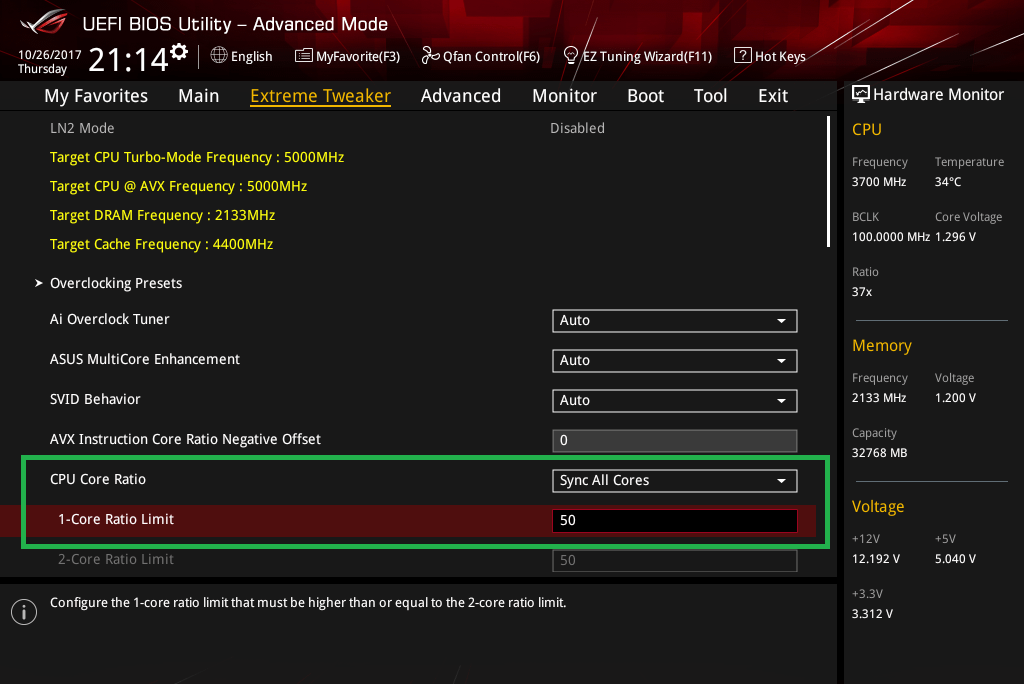The height and width of the screenshot is (684, 1024).
Task: Select the Extreme Tweaker tab
Action: coord(321,96)
